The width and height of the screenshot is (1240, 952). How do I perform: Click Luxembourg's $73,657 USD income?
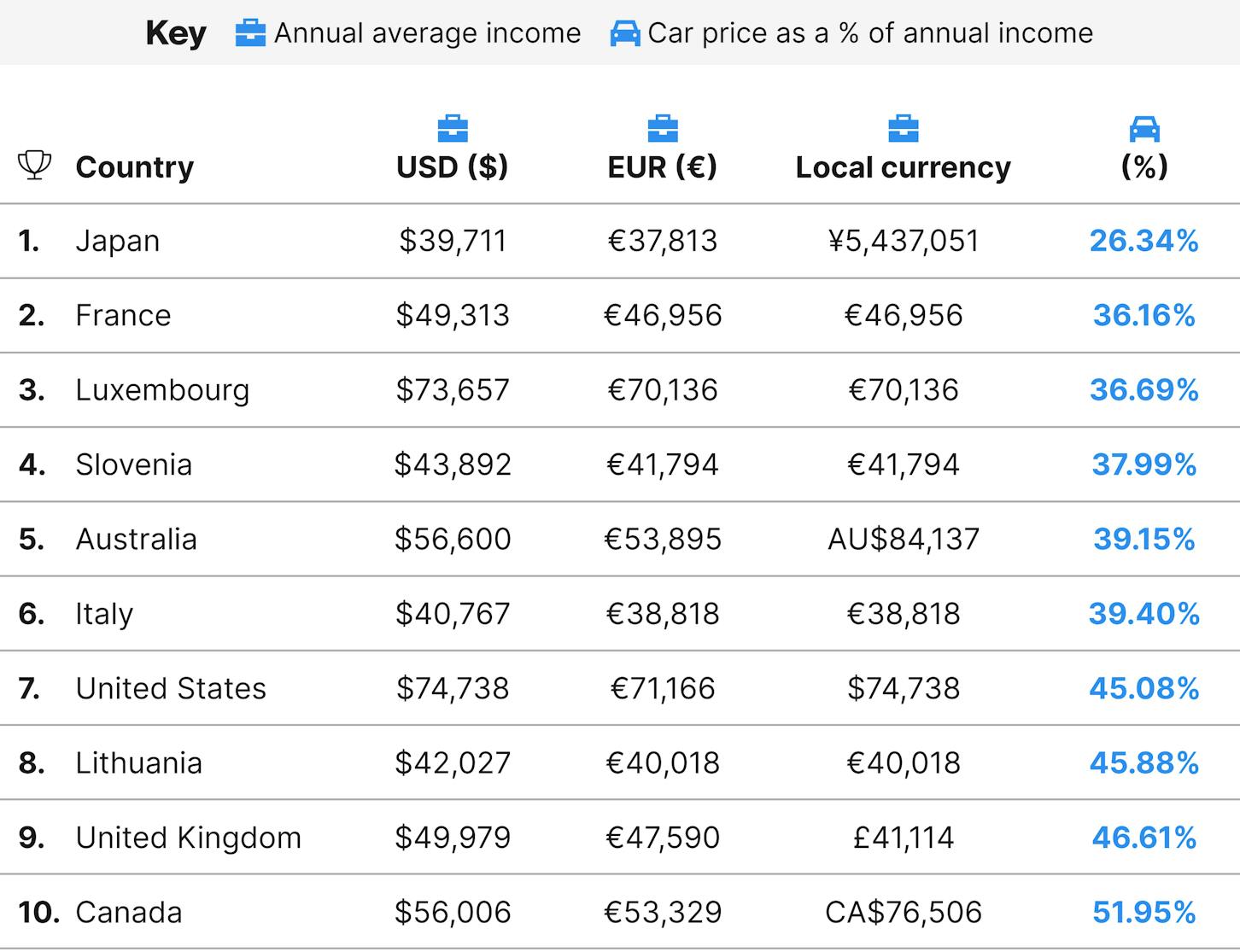(453, 389)
